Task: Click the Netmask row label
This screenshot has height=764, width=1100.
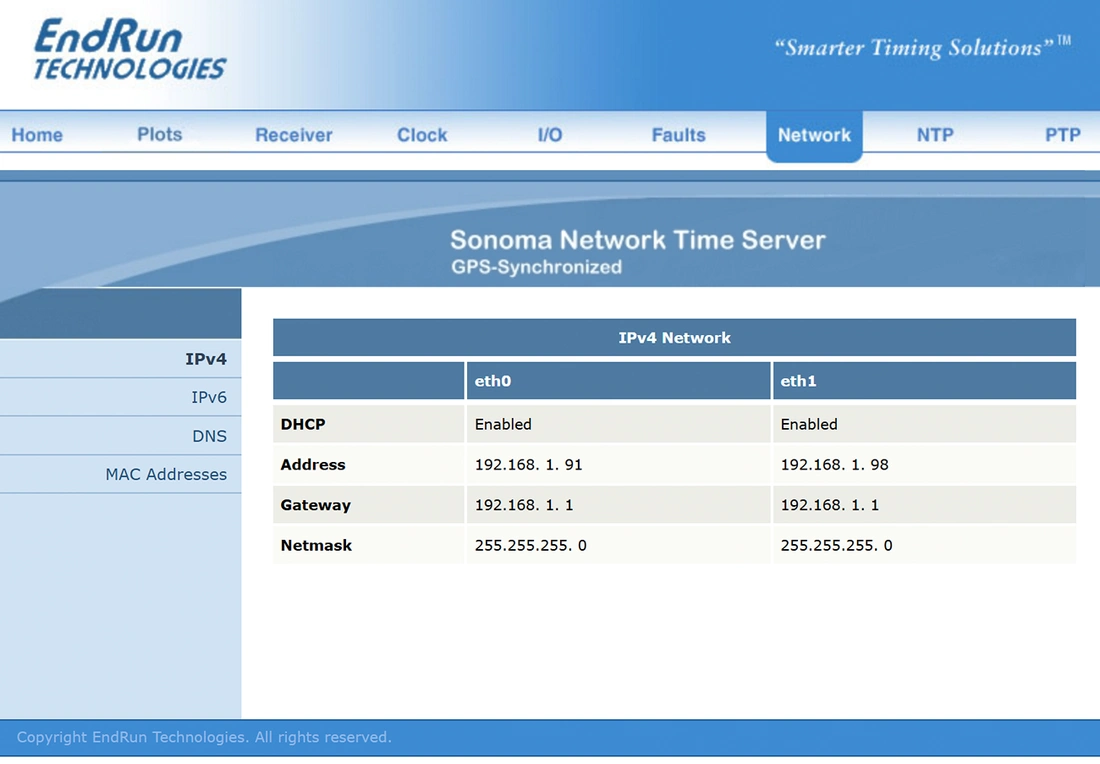Action: [368, 545]
